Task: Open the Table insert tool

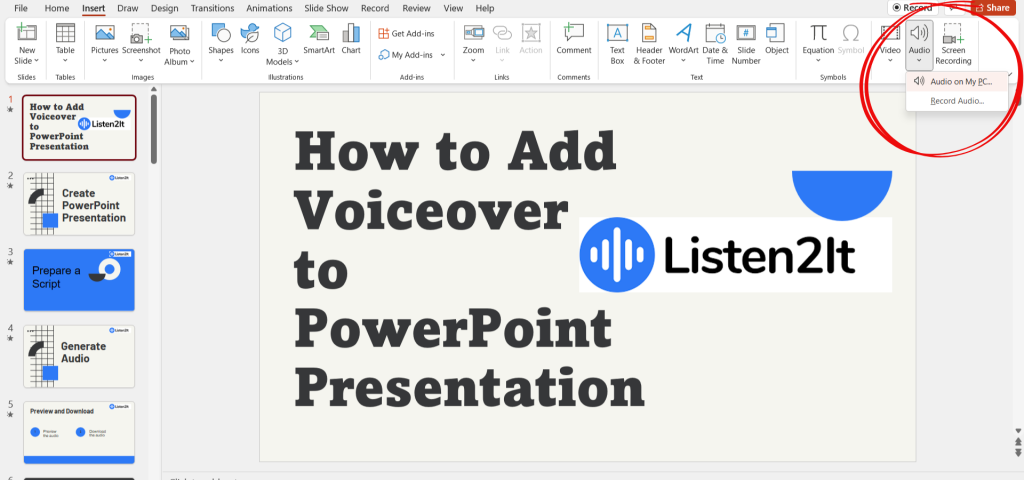Action: (65, 33)
